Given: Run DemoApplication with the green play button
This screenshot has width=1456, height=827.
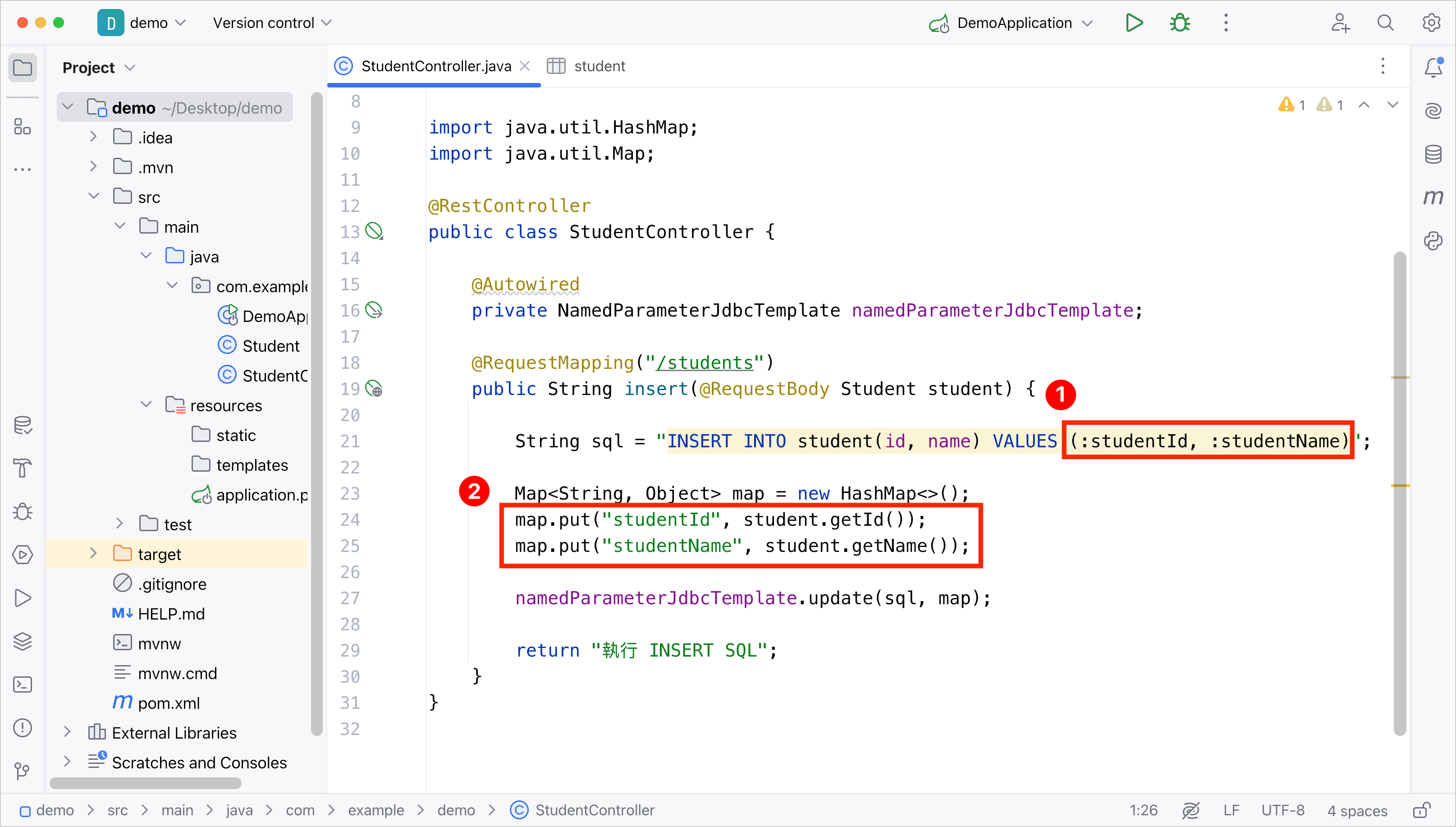Looking at the screenshot, I should (x=1134, y=23).
